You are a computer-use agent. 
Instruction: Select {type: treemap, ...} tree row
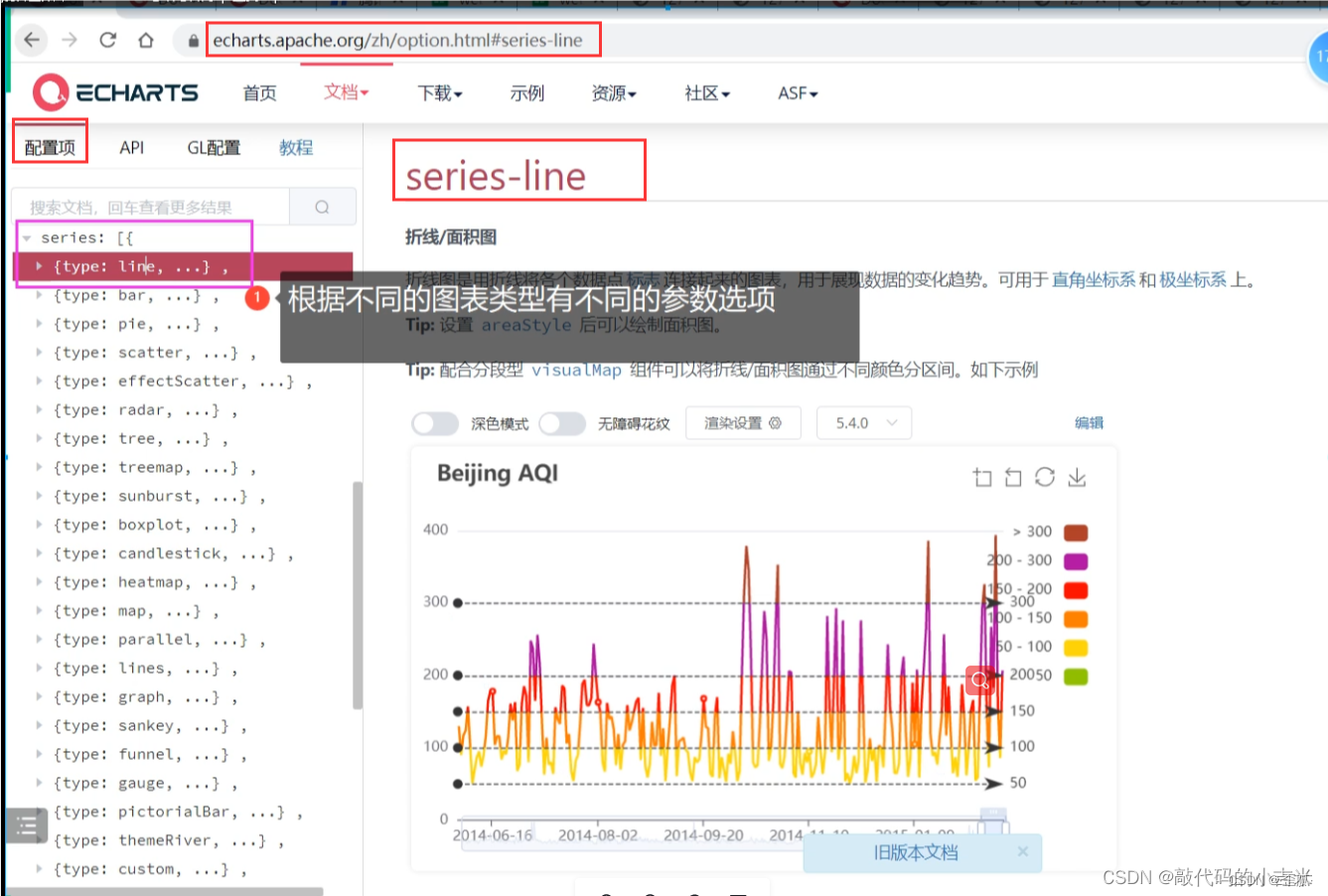154,468
